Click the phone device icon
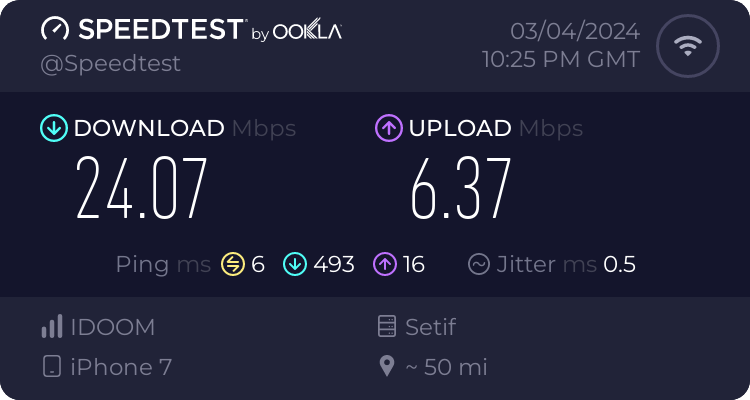This screenshot has height=400, width=750. (x=52, y=367)
